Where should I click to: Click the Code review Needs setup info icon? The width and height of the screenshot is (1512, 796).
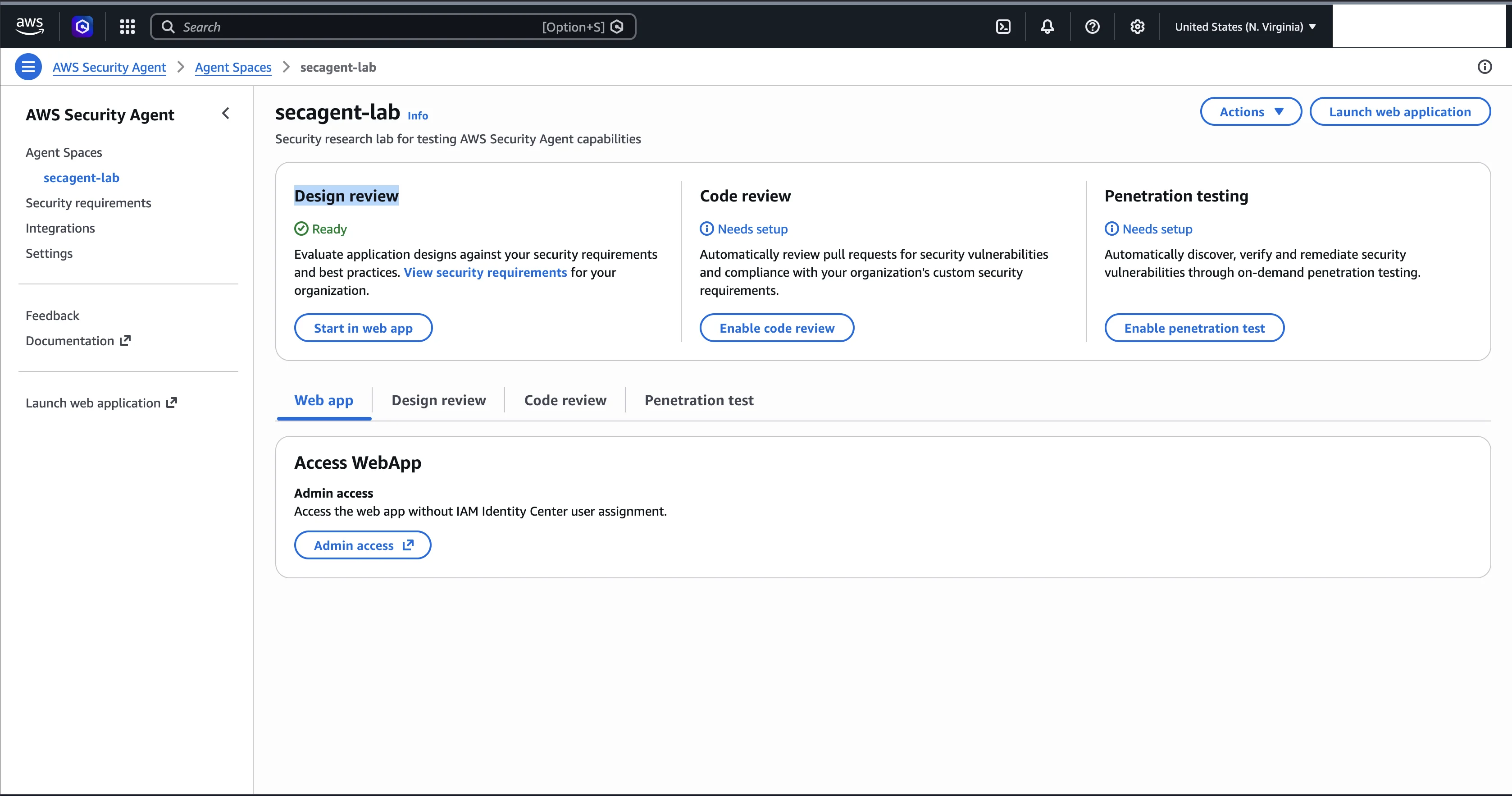click(707, 229)
